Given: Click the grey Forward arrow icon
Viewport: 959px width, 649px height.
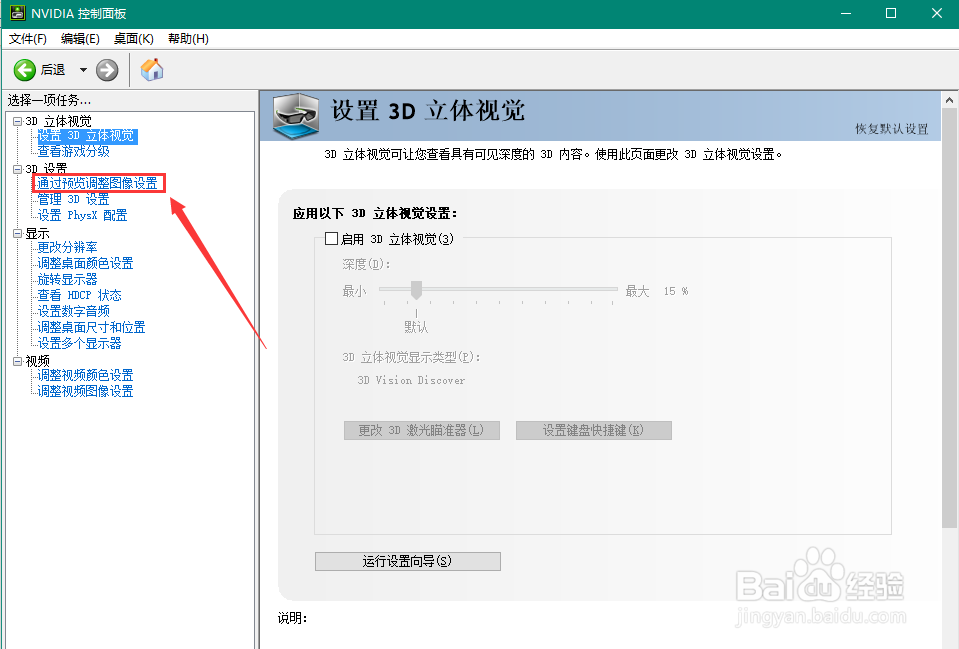Looking at the screenshot, I should click(x=107, y=70).
